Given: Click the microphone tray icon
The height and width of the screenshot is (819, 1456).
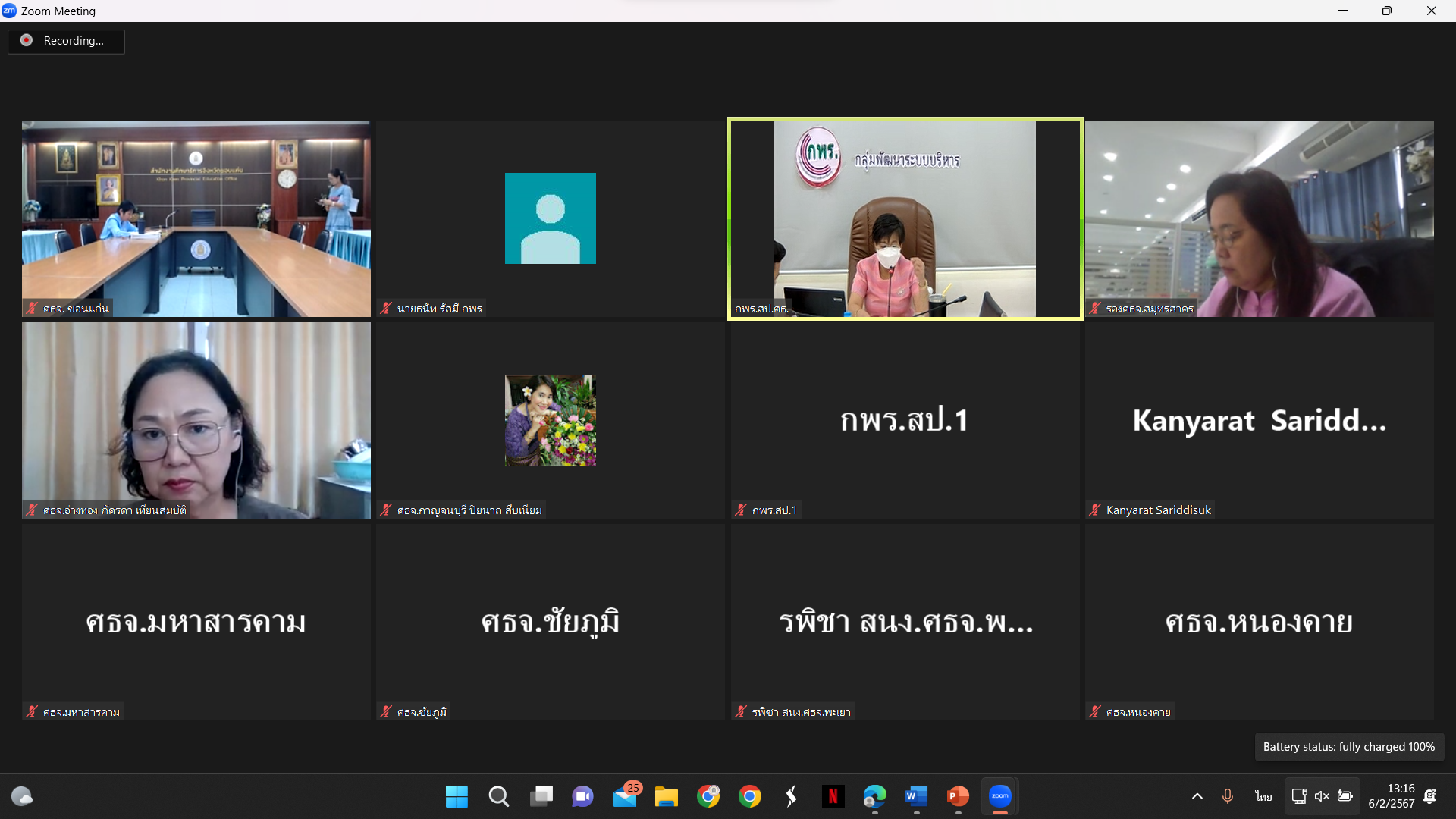Looking at the screenshot, I should [1228, 796].
